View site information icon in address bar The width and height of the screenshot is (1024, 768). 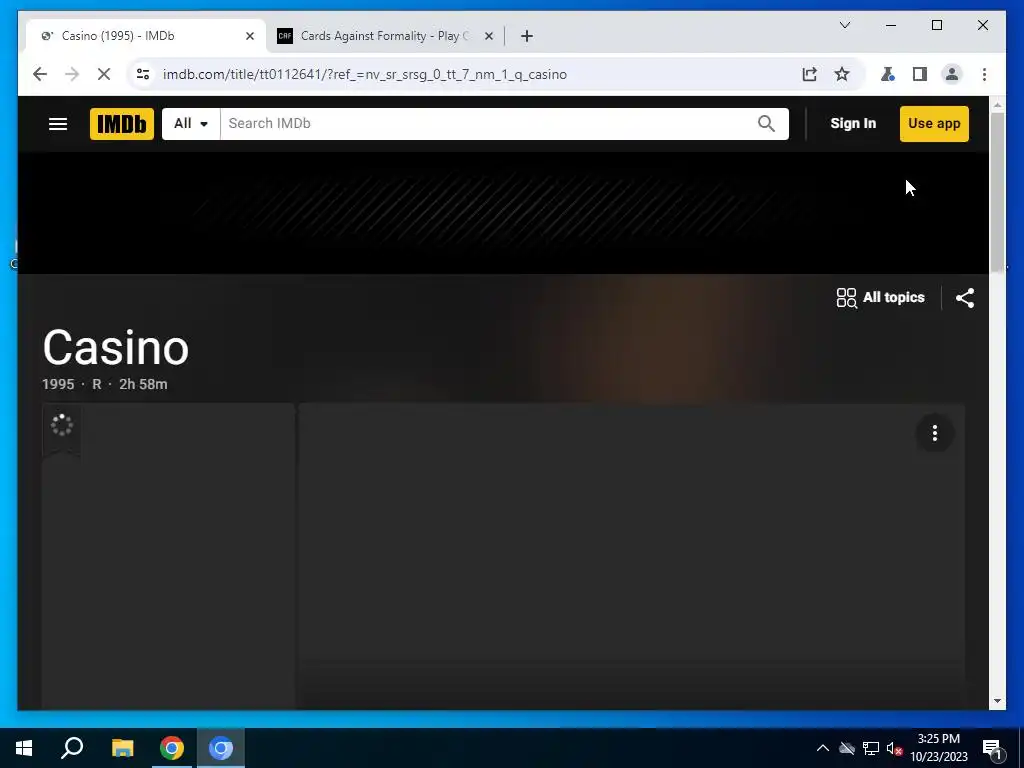point(143,74)
